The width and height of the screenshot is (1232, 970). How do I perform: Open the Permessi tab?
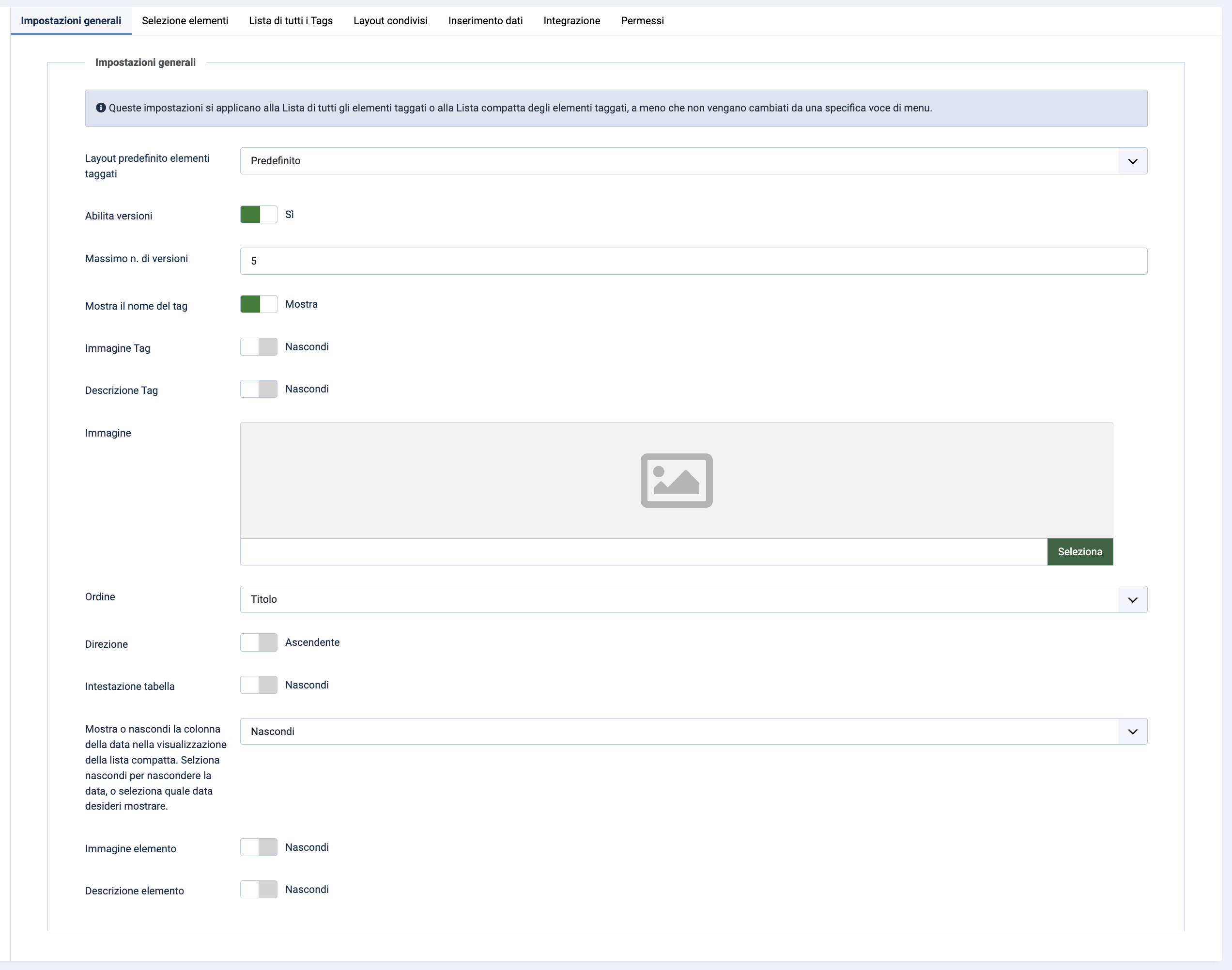(642, 20)
